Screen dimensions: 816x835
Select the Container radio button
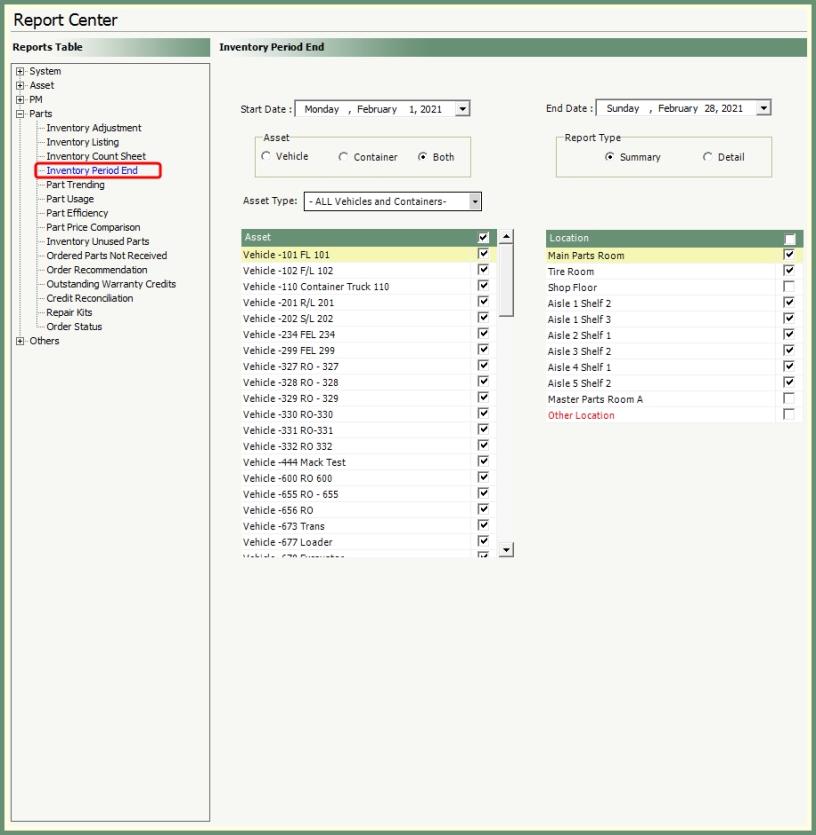pyautogui.click(x=343, y=157)
